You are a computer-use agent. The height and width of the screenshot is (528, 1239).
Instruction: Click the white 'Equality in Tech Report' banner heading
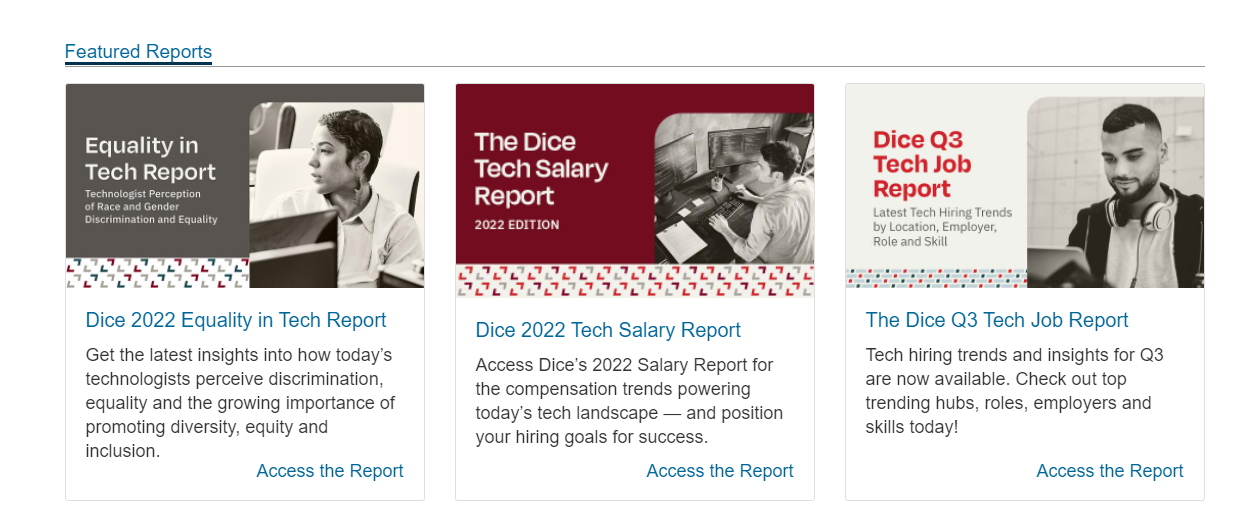click(150, 158)
